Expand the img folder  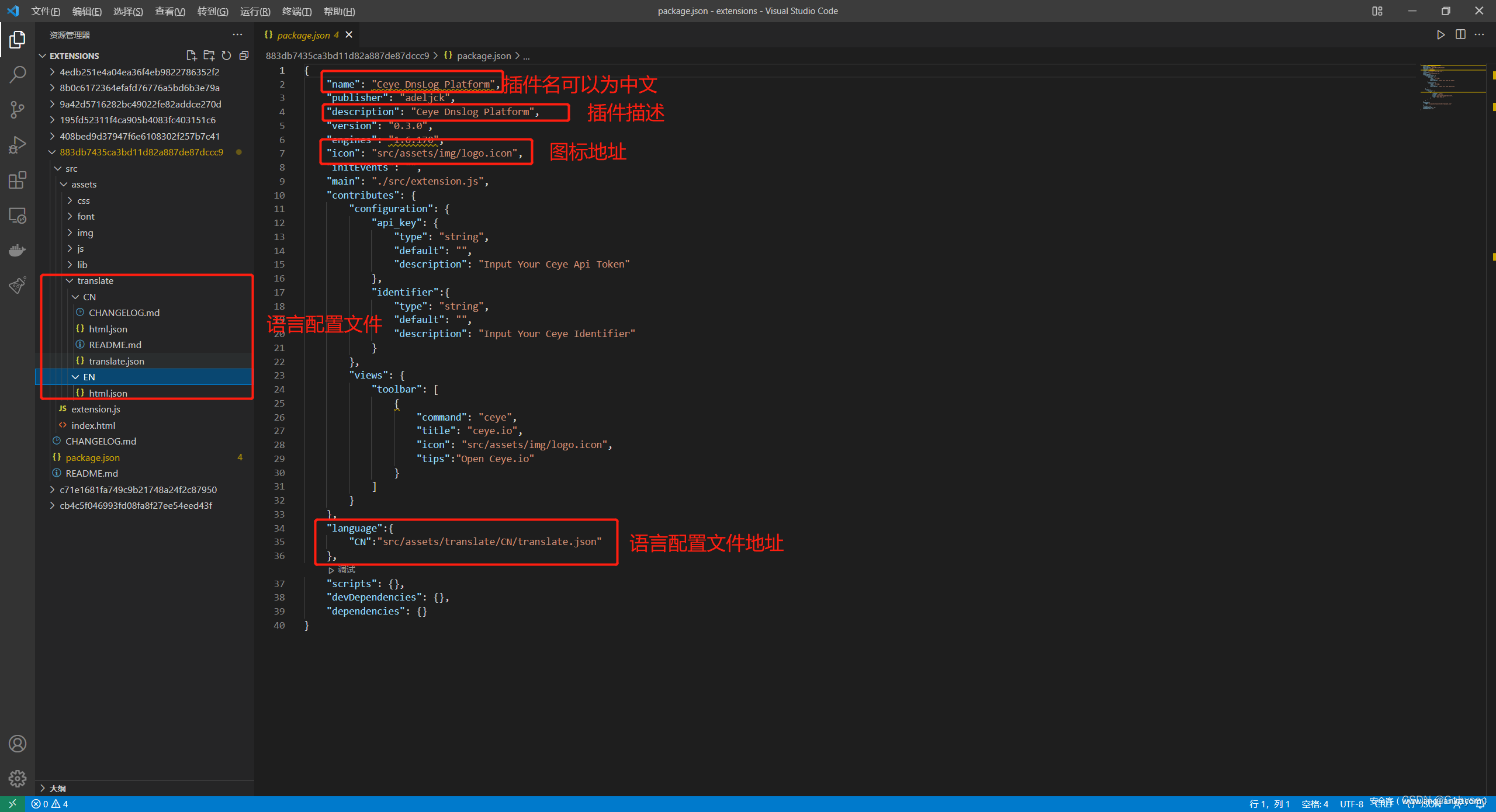pyautogui.click(x=85, y=233)
